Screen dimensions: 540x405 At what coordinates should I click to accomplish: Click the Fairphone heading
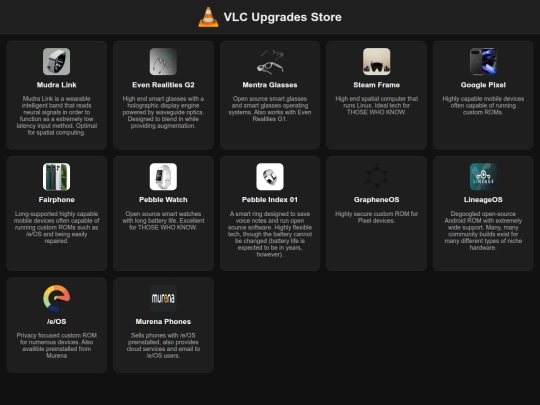coord(56,200)
